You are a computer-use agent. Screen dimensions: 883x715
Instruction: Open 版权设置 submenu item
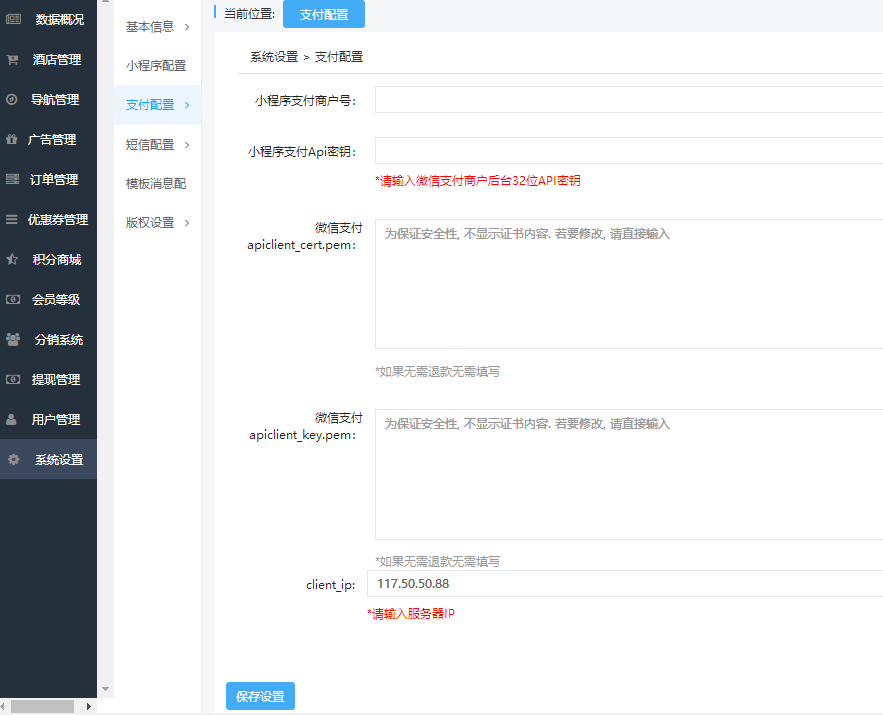point(150,223)
